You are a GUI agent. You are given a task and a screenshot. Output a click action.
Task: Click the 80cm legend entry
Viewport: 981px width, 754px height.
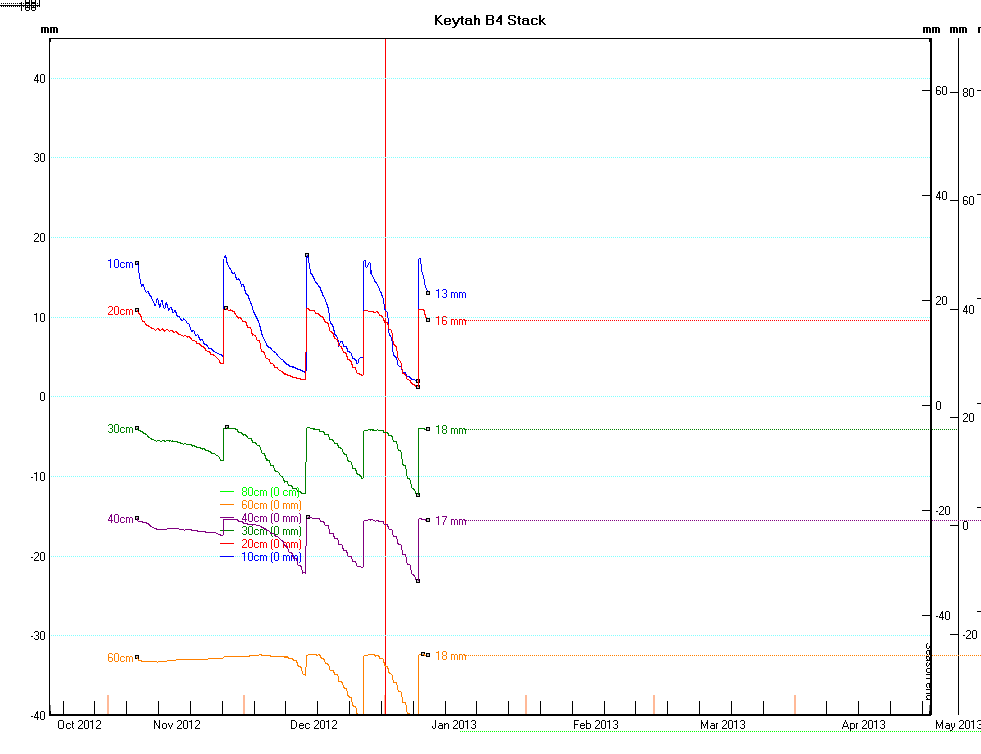click(x=270, y=492)
